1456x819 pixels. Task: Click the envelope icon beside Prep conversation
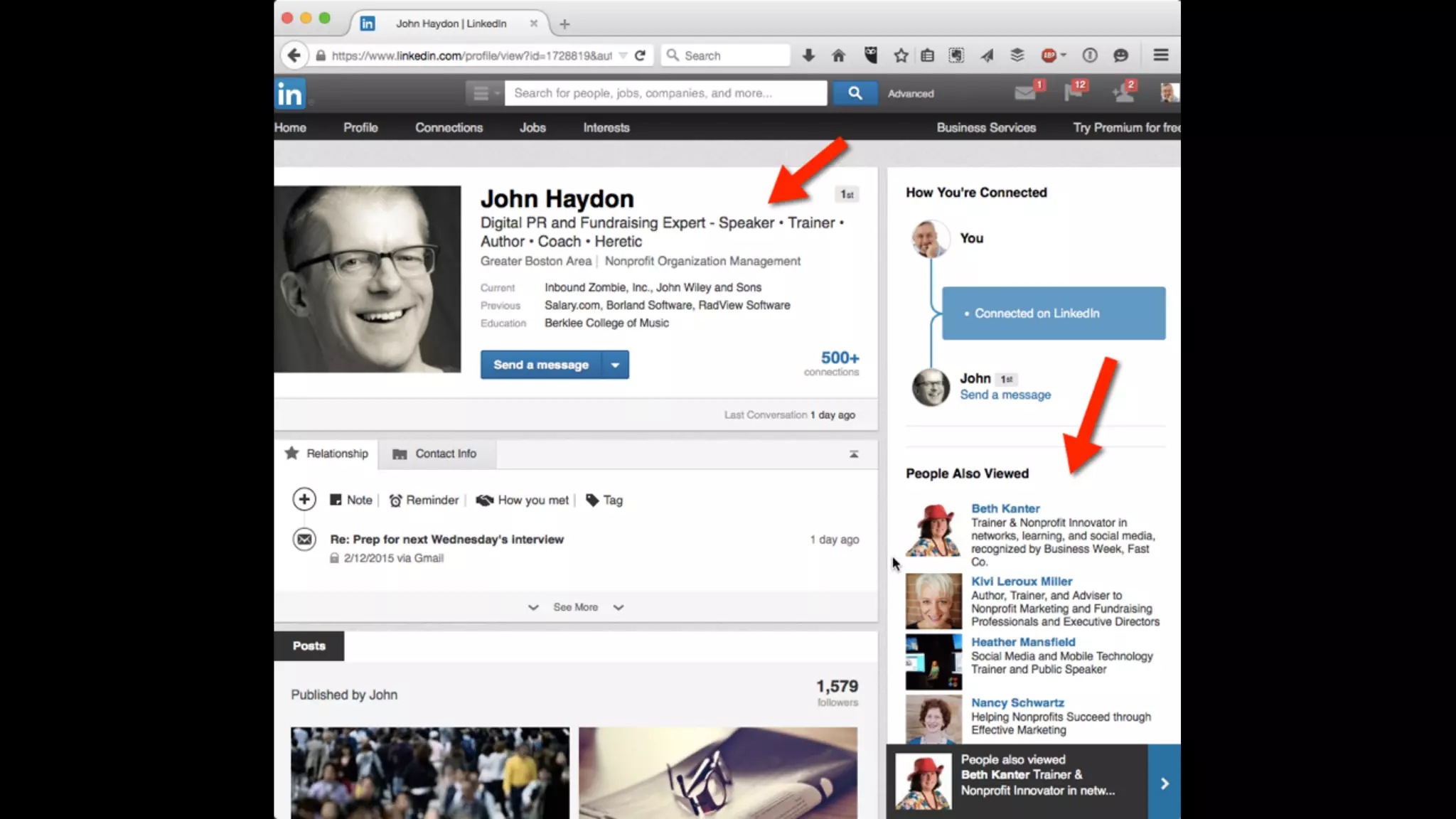[x=304, y=540]
